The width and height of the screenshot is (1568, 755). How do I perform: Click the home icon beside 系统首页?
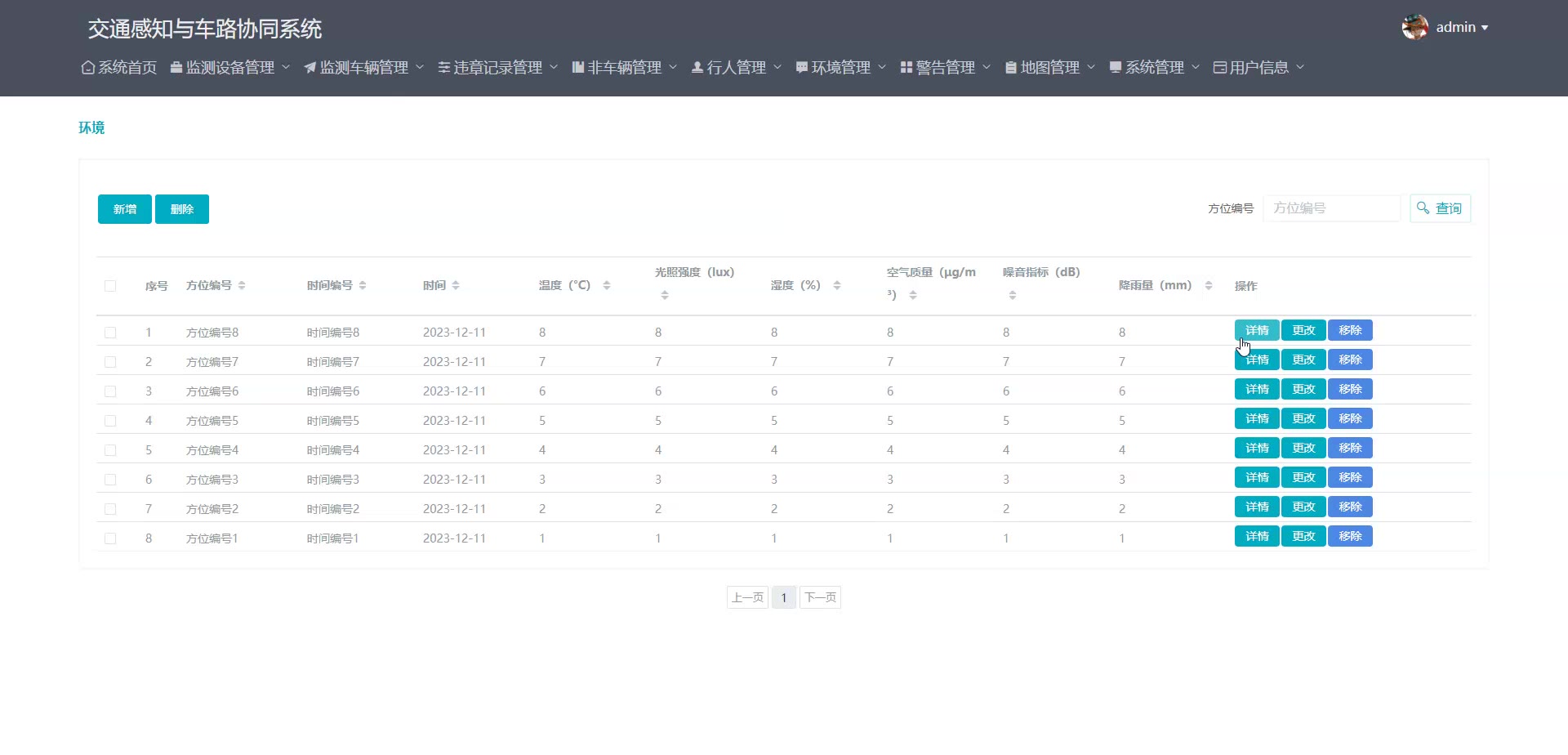click(88, 68)
